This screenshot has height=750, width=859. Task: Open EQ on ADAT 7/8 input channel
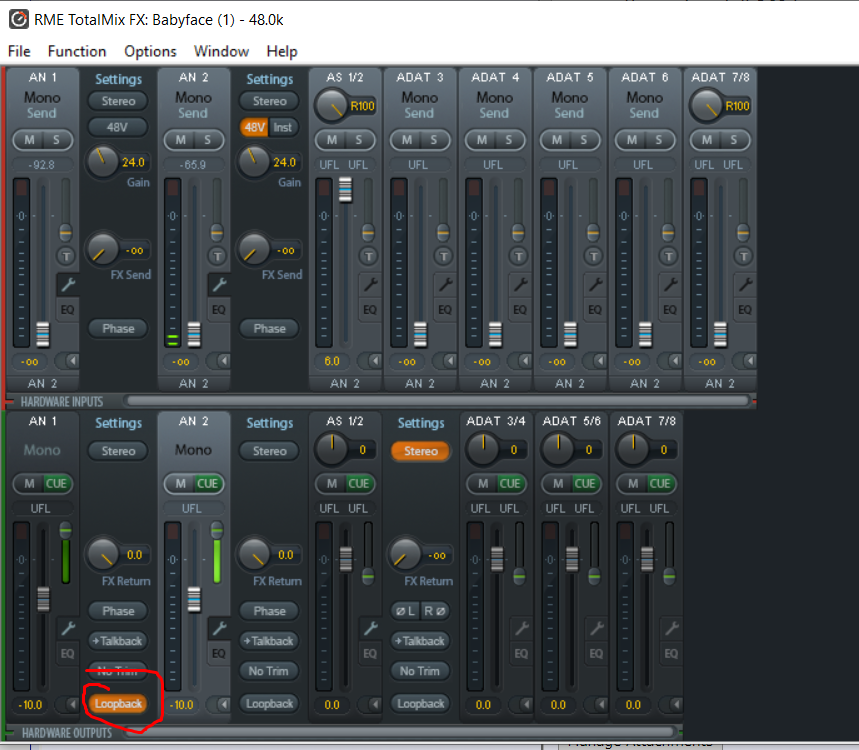(x=745, y=310)
